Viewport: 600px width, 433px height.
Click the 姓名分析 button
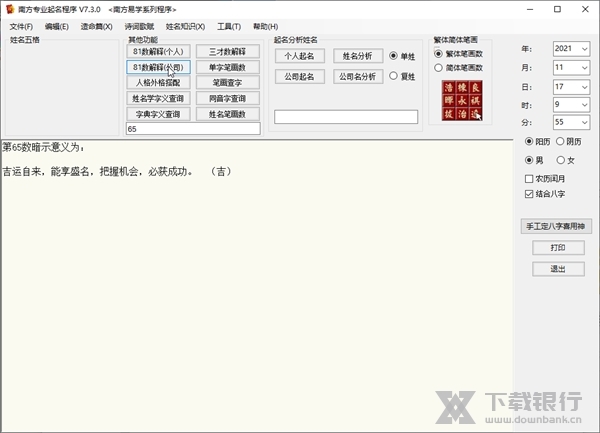tap(358, 56)
